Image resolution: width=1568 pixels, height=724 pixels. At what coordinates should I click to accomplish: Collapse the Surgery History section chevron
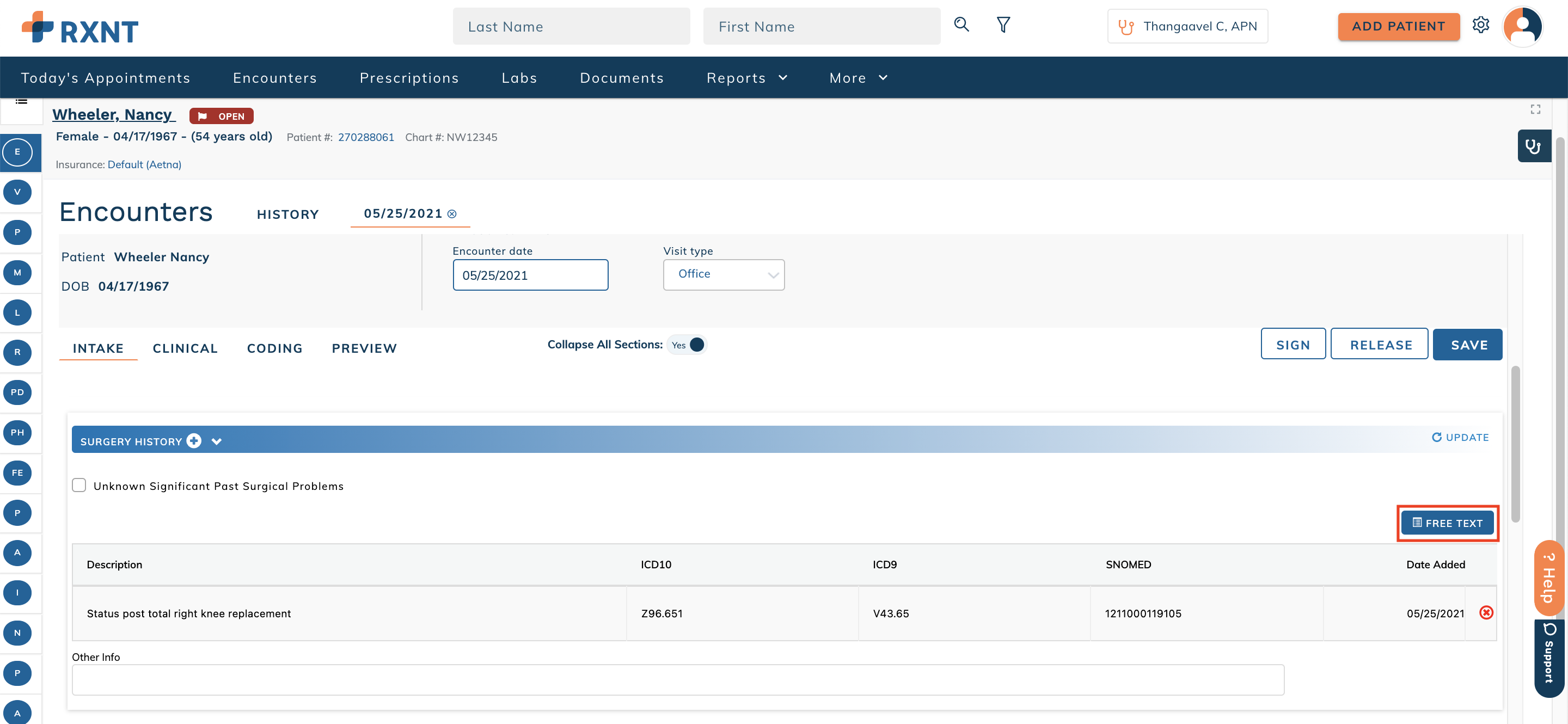click(216, 441)
